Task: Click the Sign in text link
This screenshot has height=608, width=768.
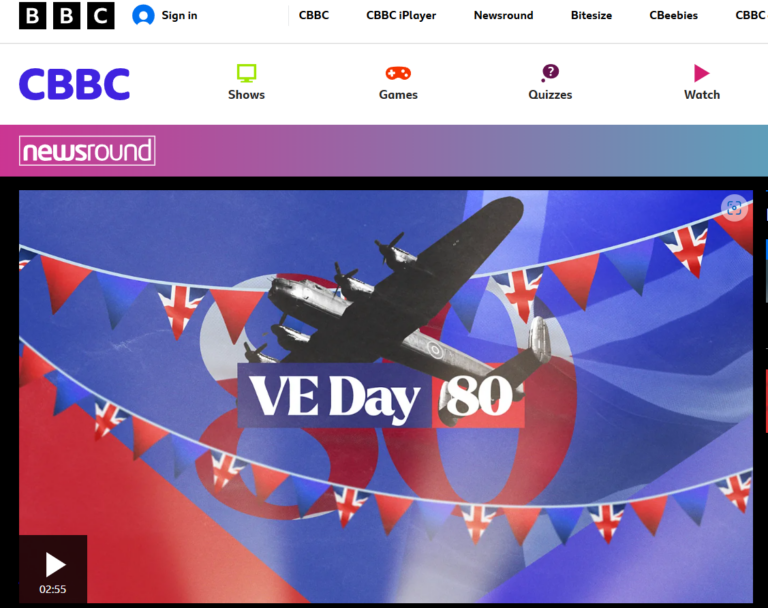Action: point(179,16)
